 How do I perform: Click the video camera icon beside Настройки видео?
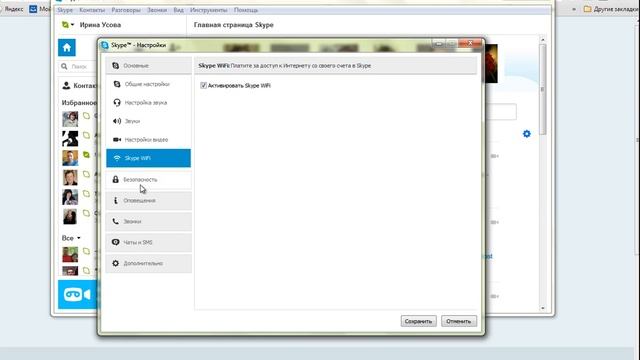(117, 140)
